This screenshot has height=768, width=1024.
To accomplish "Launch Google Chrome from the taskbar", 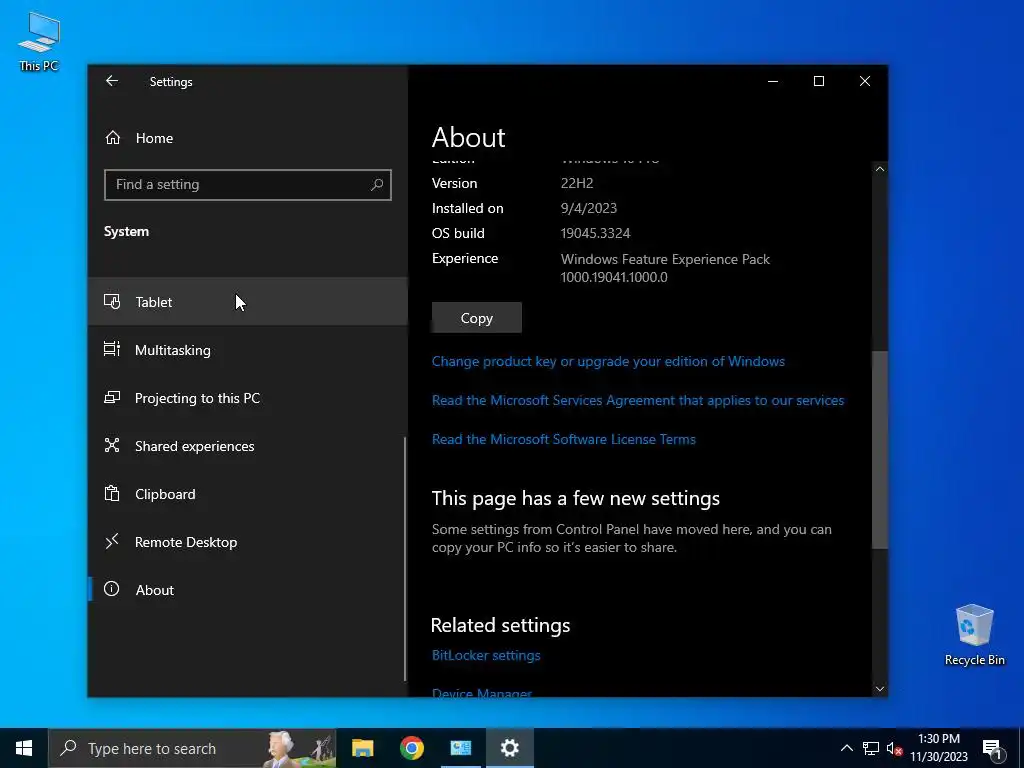I will click(x=411, y=748).
